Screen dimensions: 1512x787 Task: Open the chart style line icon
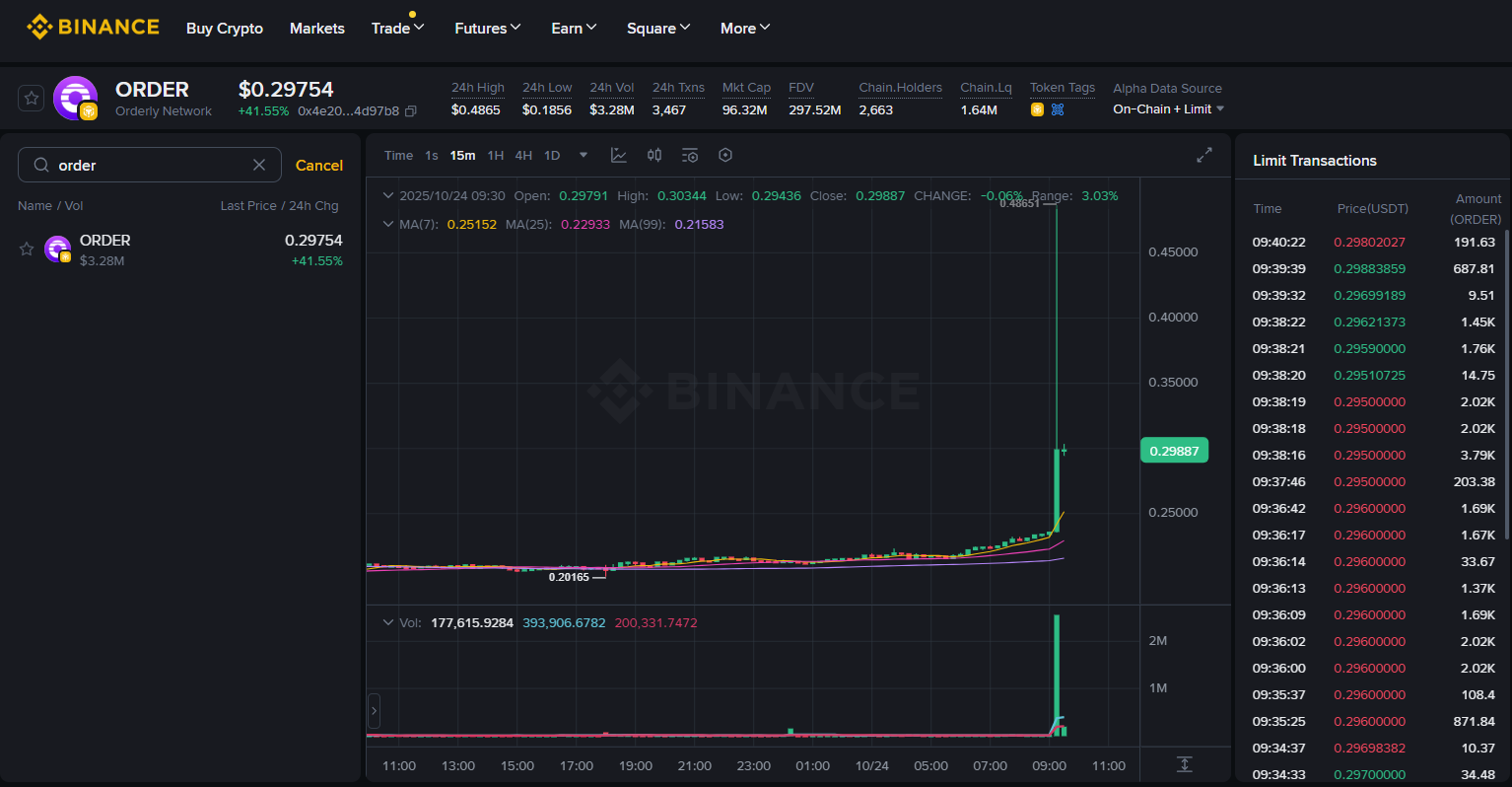618,155
